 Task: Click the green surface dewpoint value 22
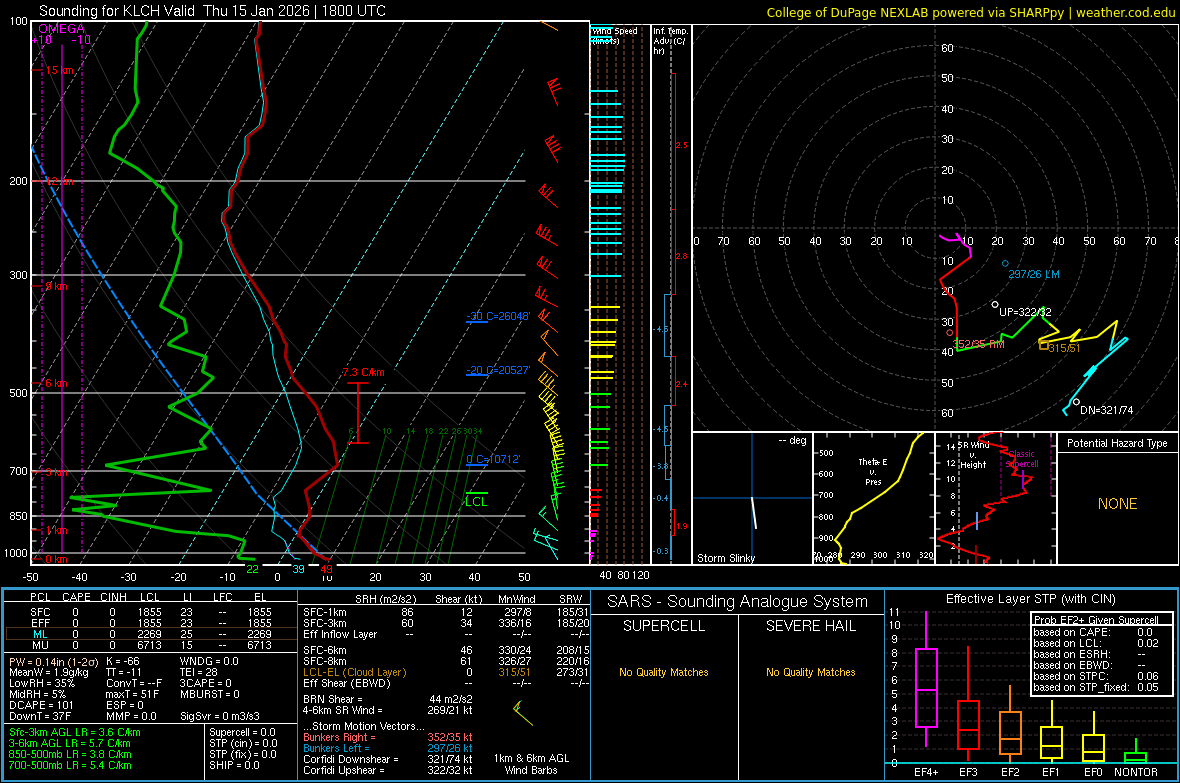point(253,569)
